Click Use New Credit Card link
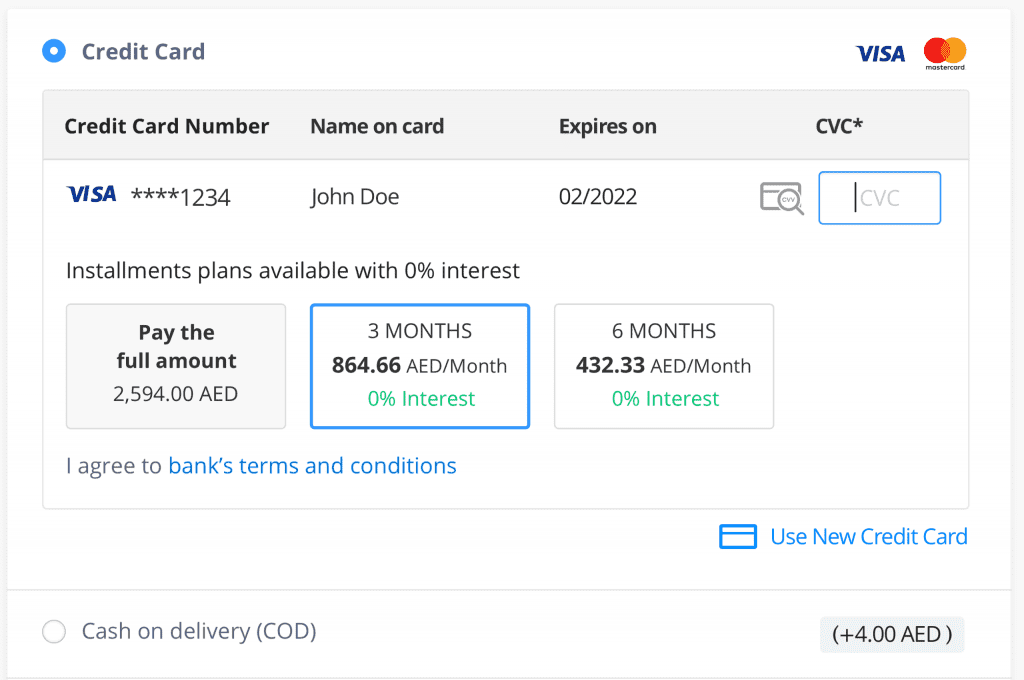This screenshot has height=680, width=1024. click(869, 536)
